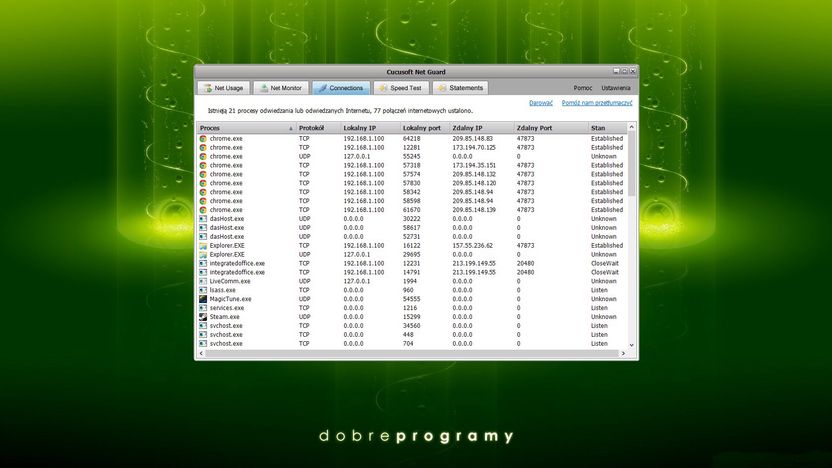Screen dimensions: 832x468
Task: Click the integratedoffice.exe icon in the port 12231 row
Action: 203,263
